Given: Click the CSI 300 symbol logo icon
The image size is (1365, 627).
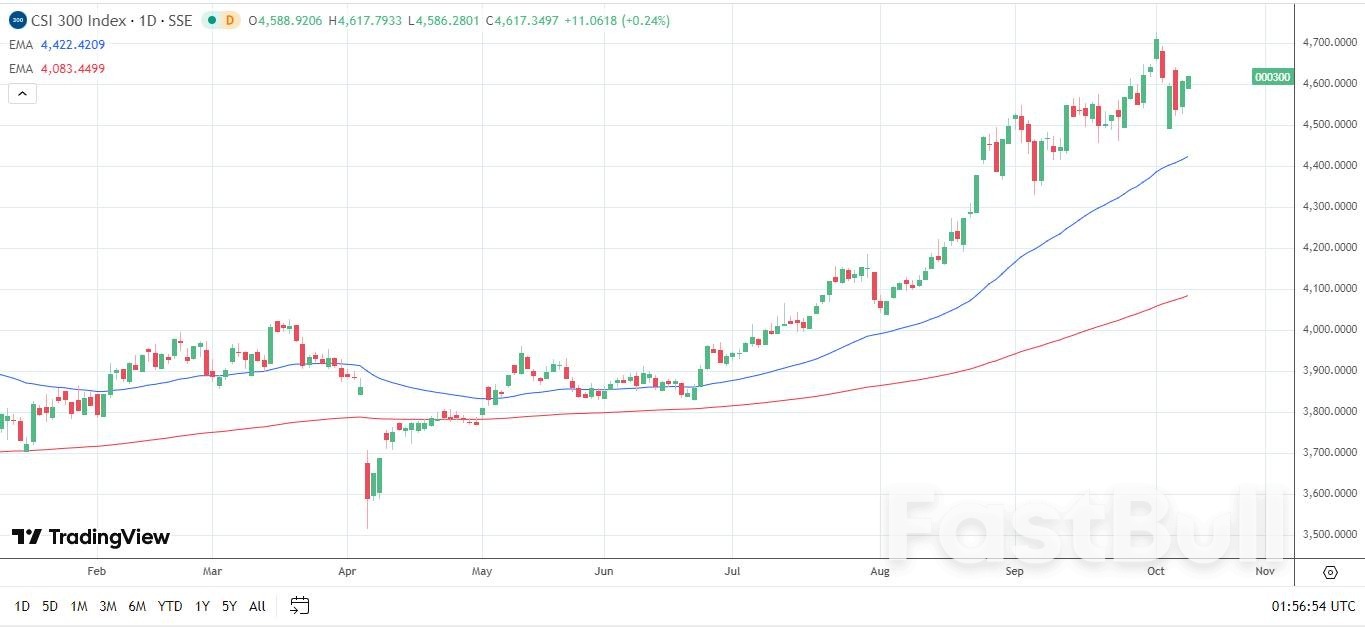Looking at the screenshot, I should [17, 20].
